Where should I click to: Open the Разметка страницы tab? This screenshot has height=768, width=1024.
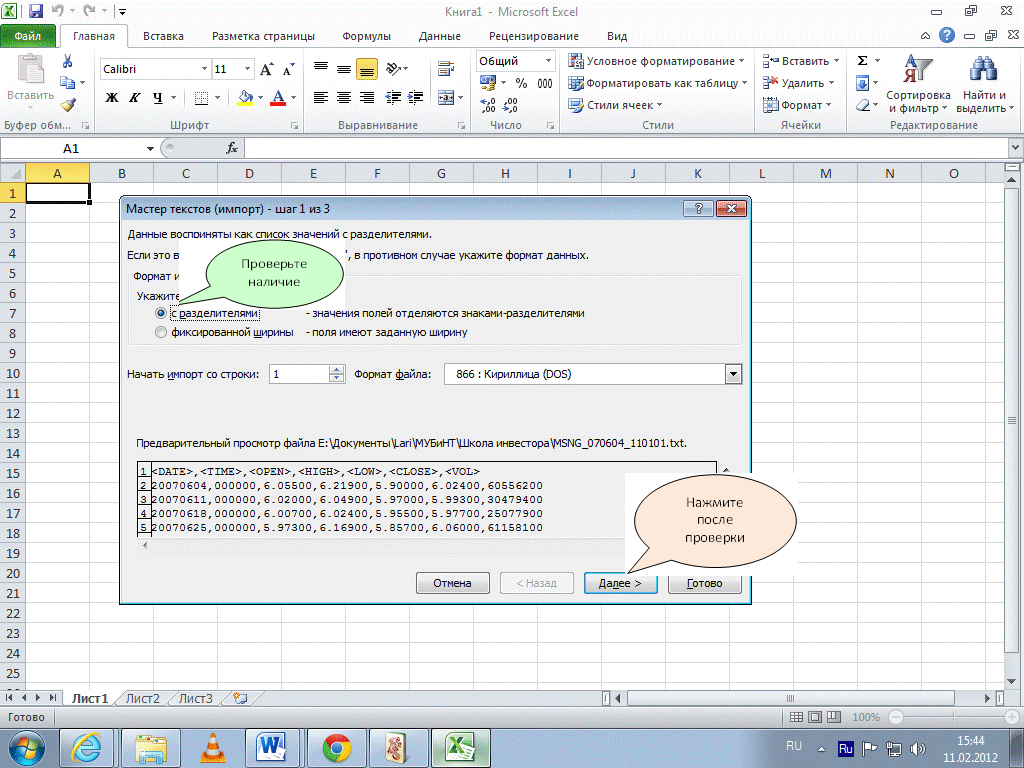tap(263, 36)
